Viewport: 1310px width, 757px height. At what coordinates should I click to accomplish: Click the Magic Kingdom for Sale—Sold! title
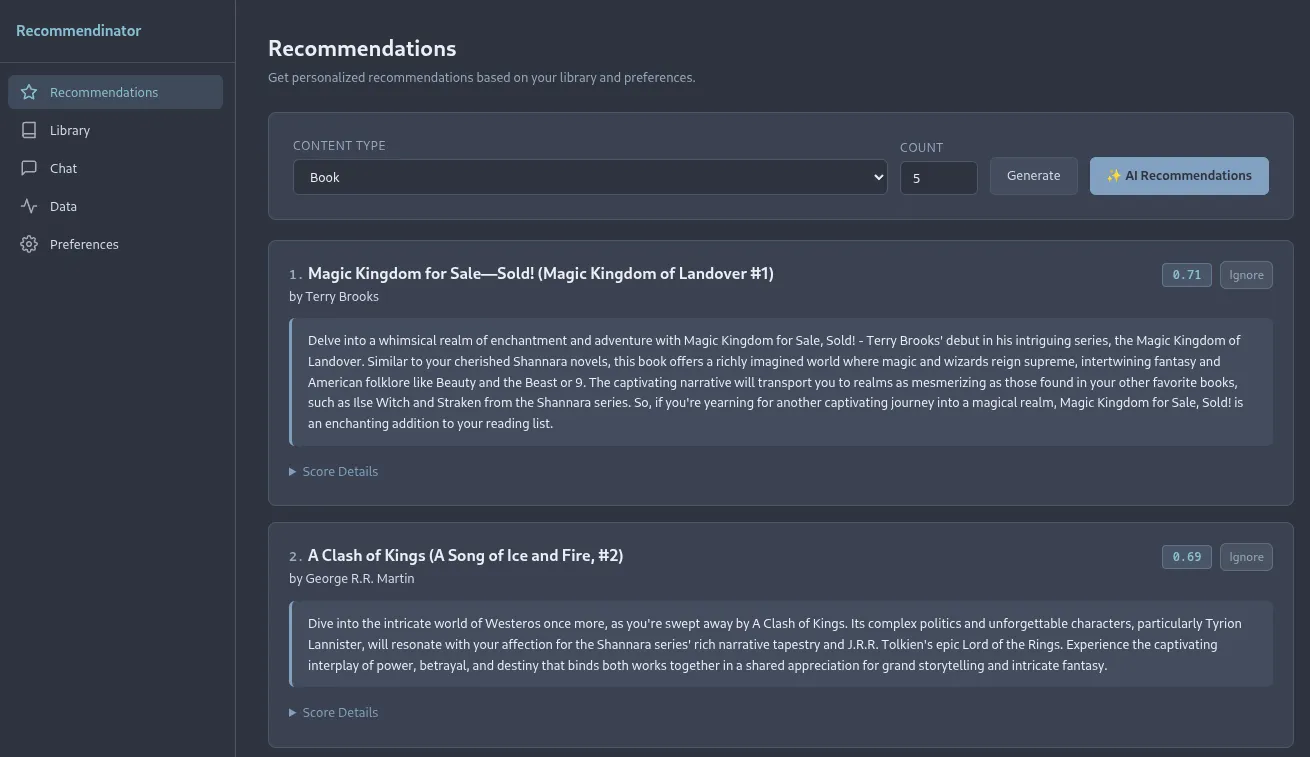click(x=540, y=273)
